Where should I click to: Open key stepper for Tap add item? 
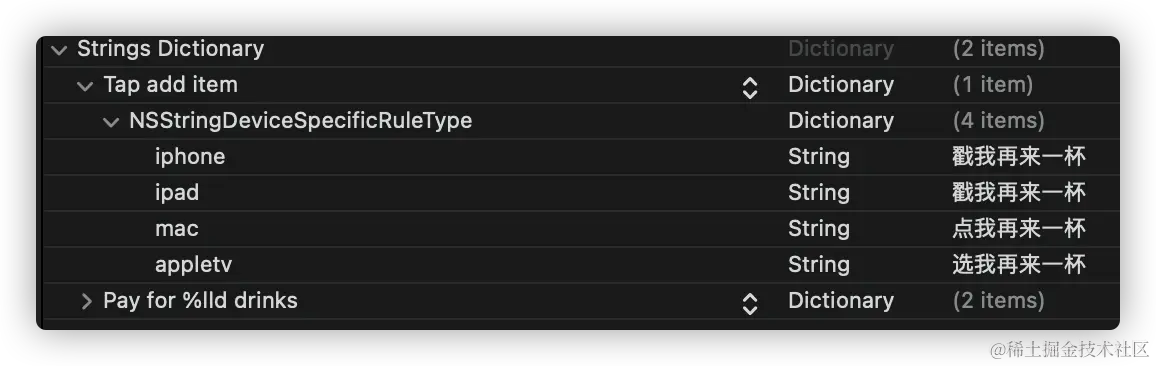[x=750, y=88]
